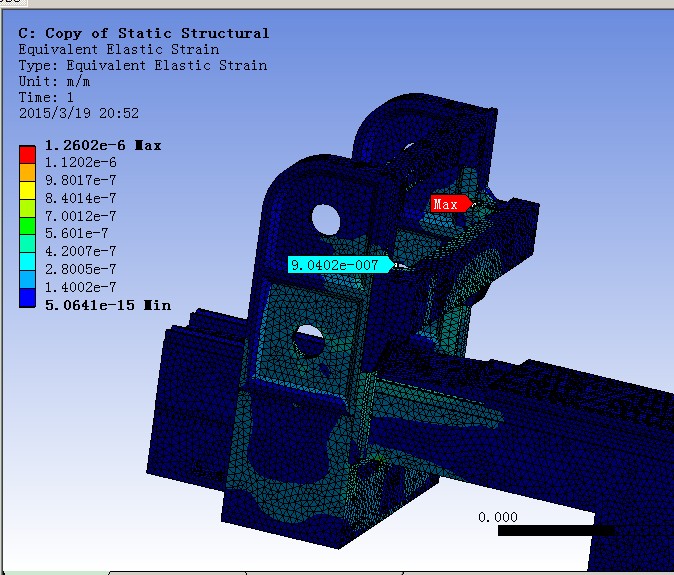Click the black scale ruler bar

(x=556, y=531)
